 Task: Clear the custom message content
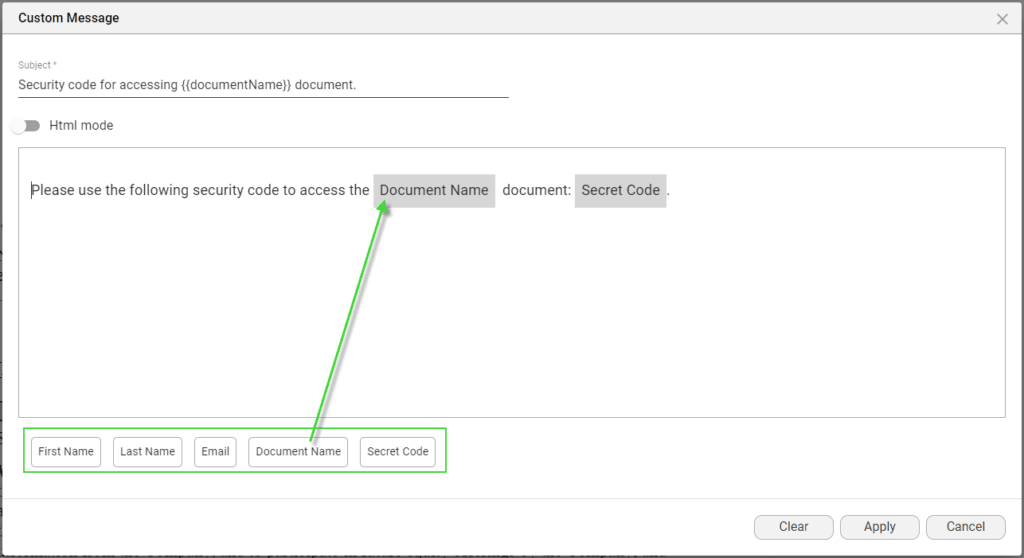[x=793, y=527]
